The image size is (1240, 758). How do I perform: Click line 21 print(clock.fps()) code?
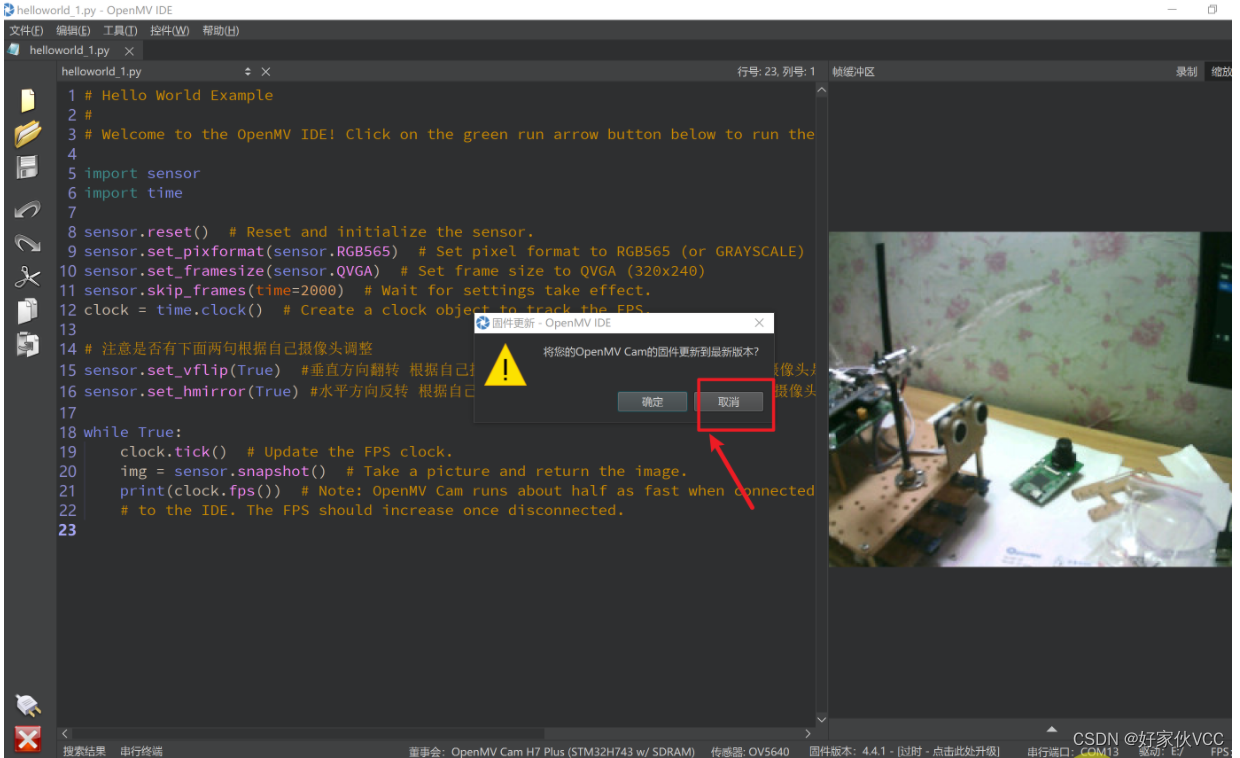click(x=200, y=491)
